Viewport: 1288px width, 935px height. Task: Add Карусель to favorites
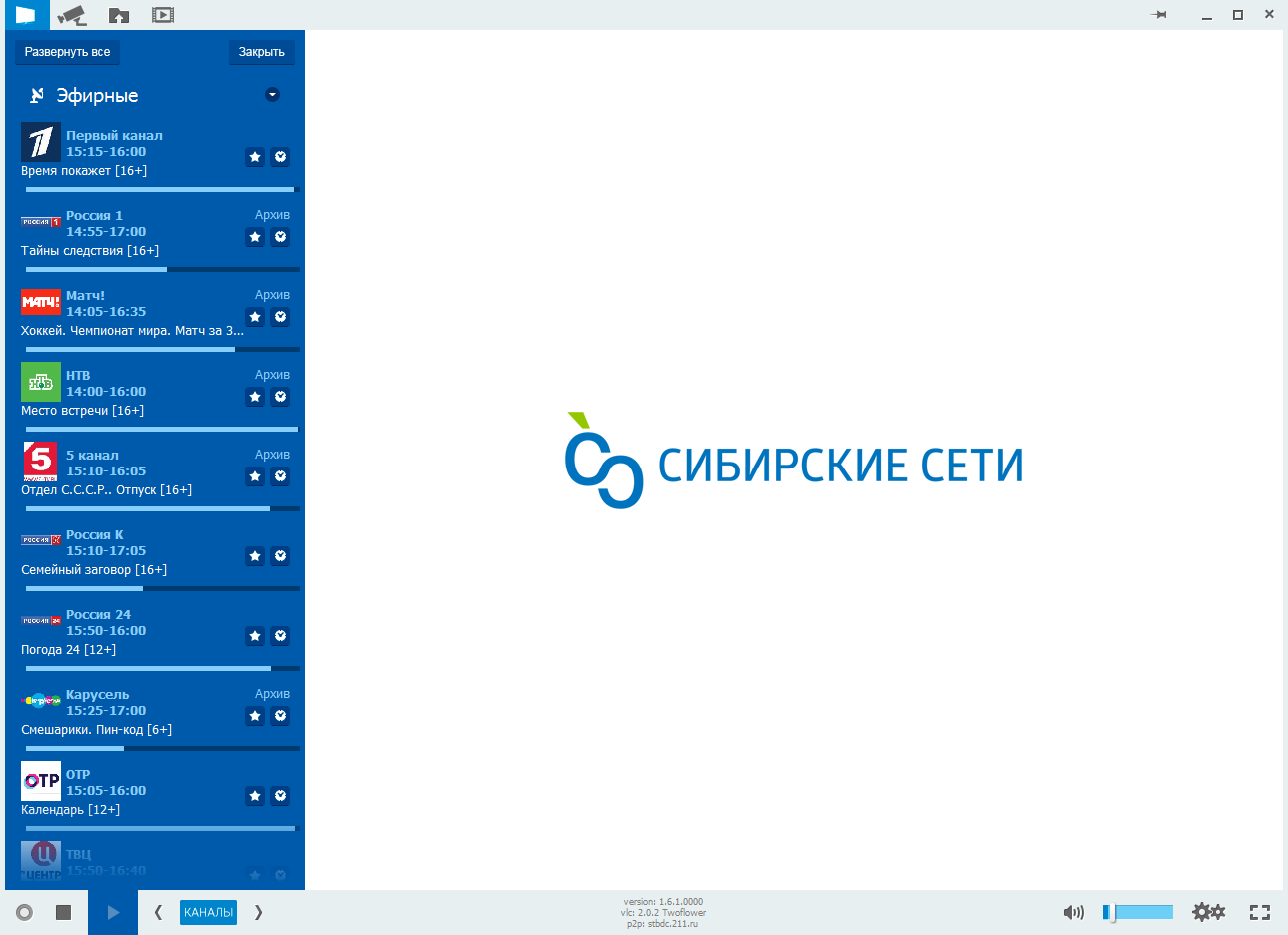click(x=255, y=716)
